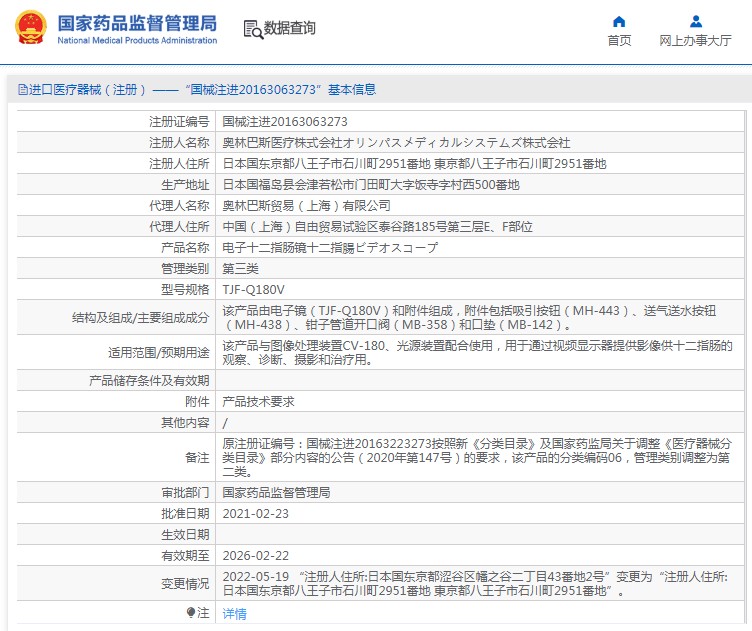Click the 备注 remarks text with 原注册证编号
The height and width of the screenshot is (631, 752).
(x=477, y=457)
